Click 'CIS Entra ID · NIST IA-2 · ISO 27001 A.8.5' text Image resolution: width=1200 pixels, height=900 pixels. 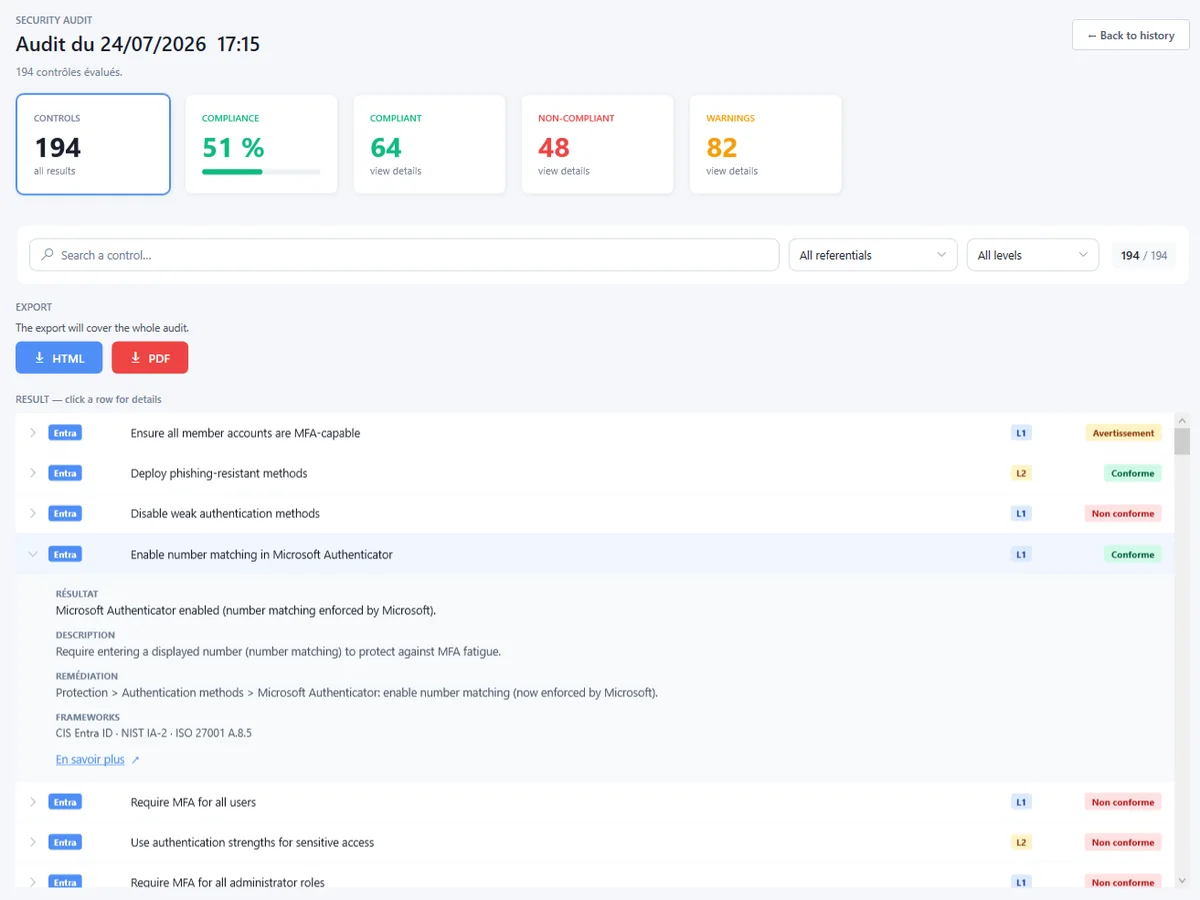tap(154, 733)
